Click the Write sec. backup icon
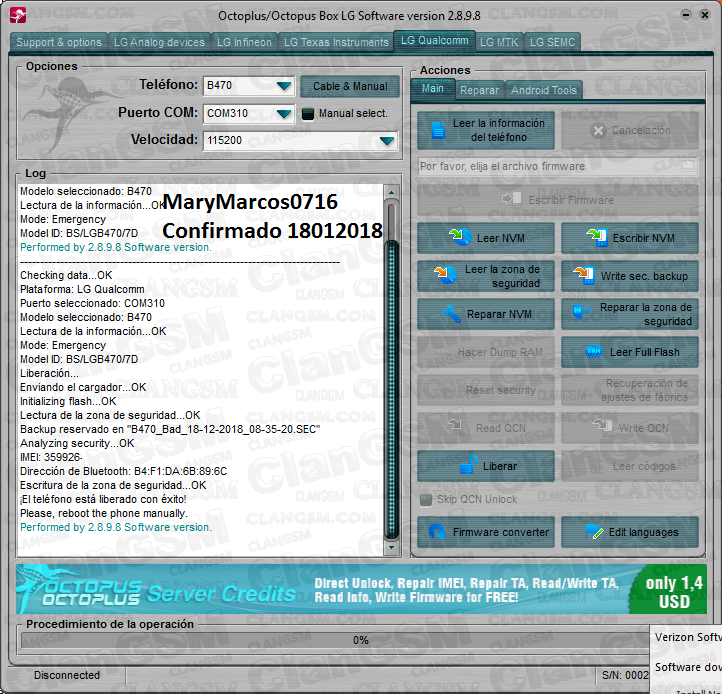Viewport: 722px width, 694px height. [x=583, y=275]
